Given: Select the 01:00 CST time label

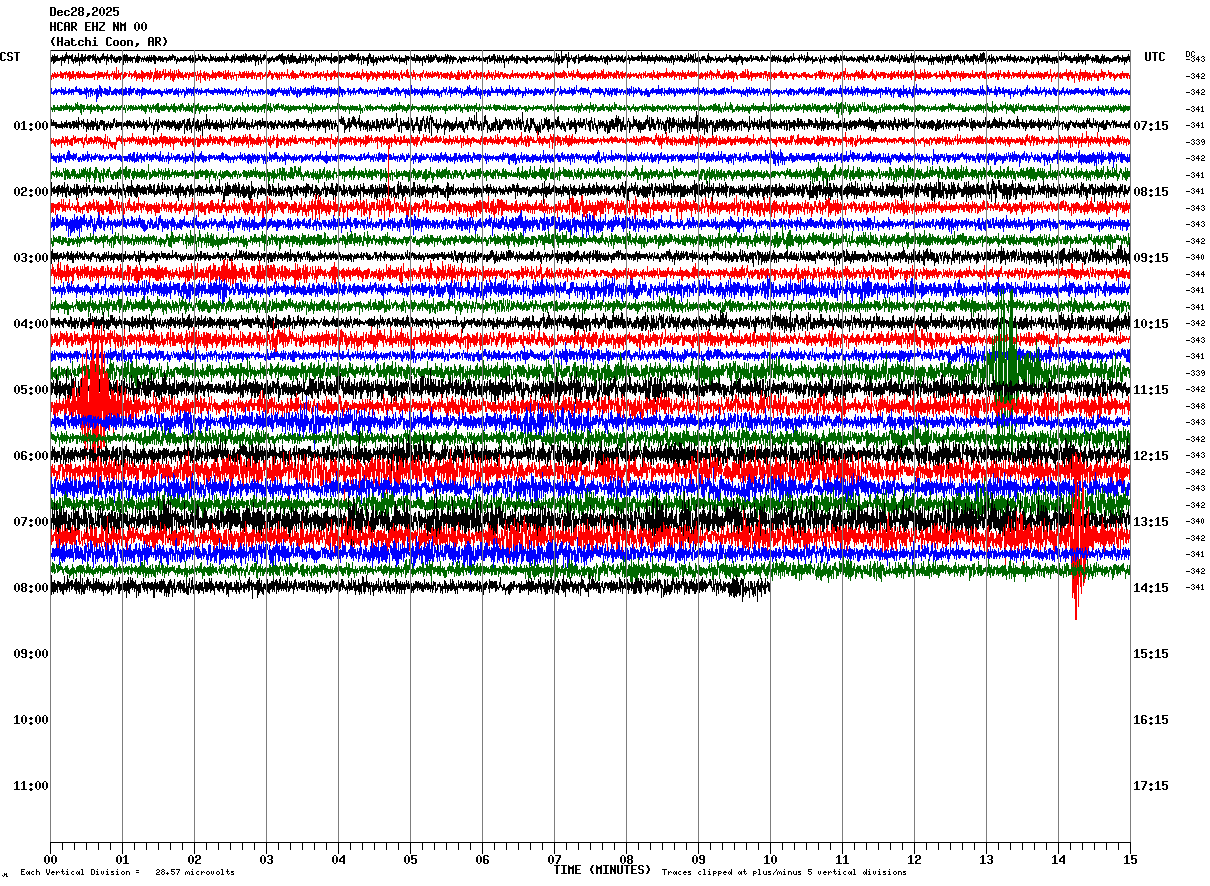Looking at the screenshot, I should (x=31, y=126).
